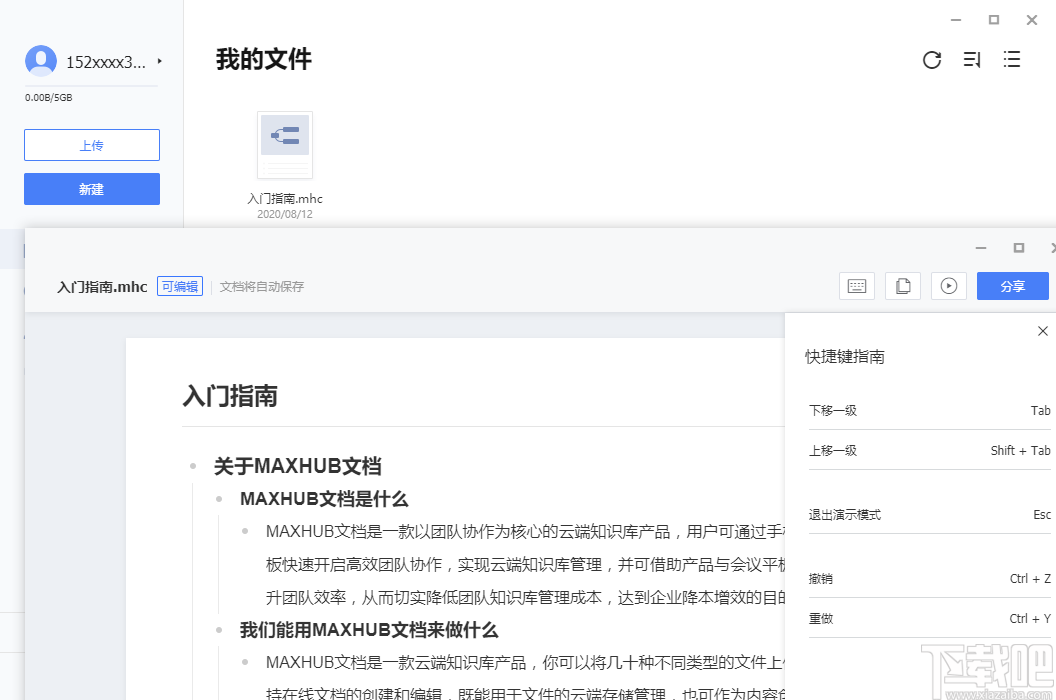The width and height of the screenshot is (1056, 700).
Task: Close the 快捷键指南 panel
Action: point(1043,330)
